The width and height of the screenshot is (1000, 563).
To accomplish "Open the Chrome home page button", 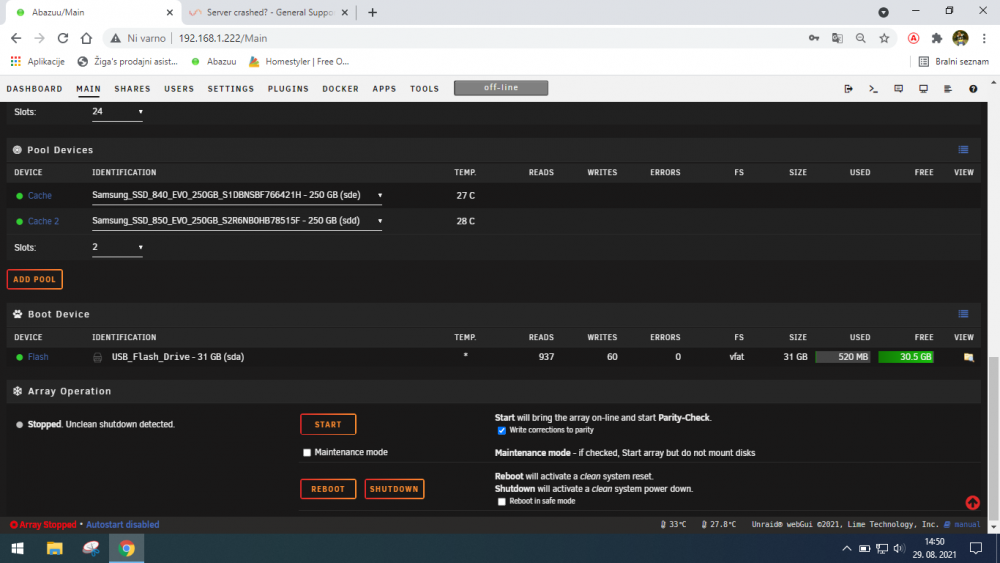I will 86,38.
